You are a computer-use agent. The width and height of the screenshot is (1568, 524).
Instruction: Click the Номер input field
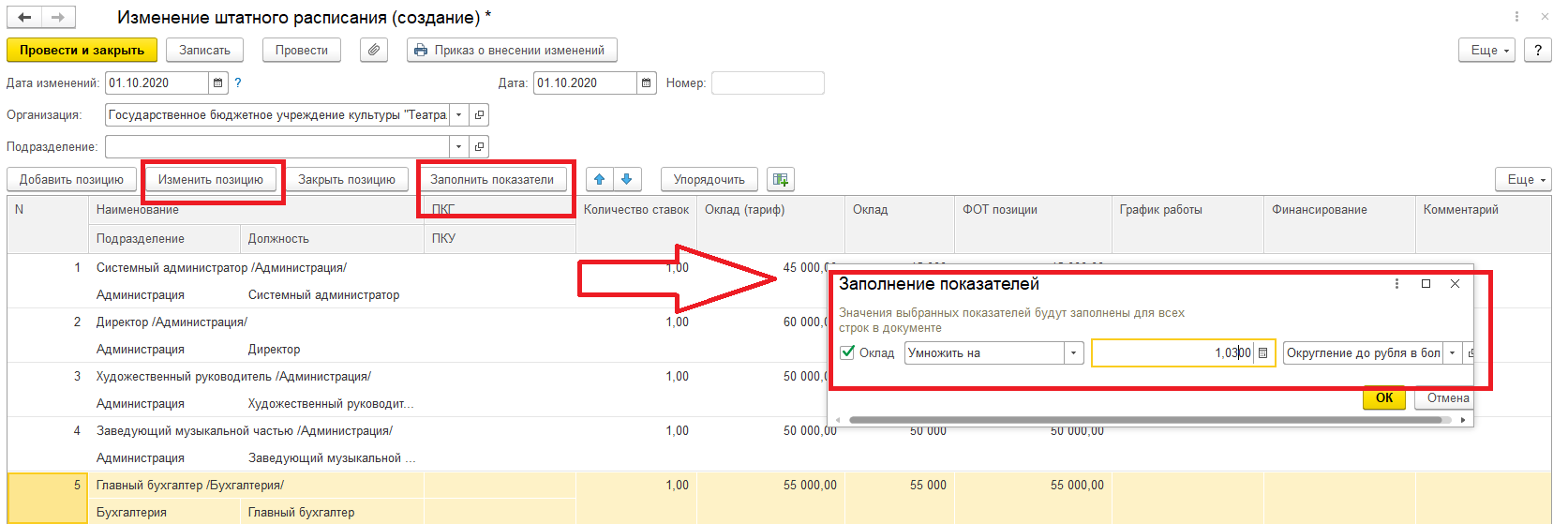(767, 83)
